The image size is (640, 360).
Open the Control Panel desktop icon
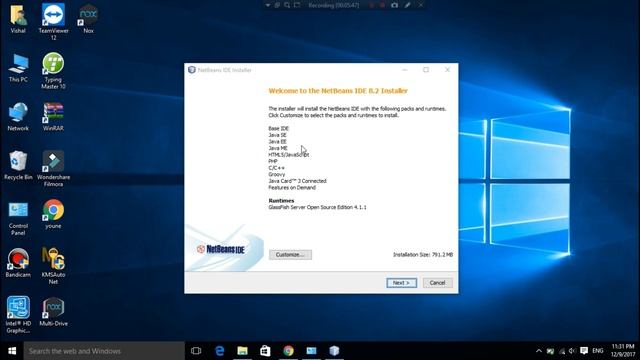pos(18,218)
